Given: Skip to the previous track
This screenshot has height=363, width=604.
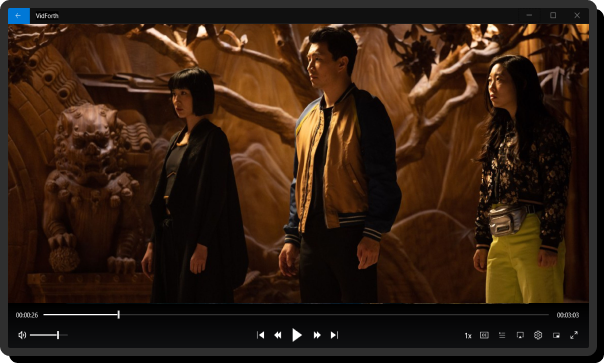Looking at the screenshot, I should [261, 335].
